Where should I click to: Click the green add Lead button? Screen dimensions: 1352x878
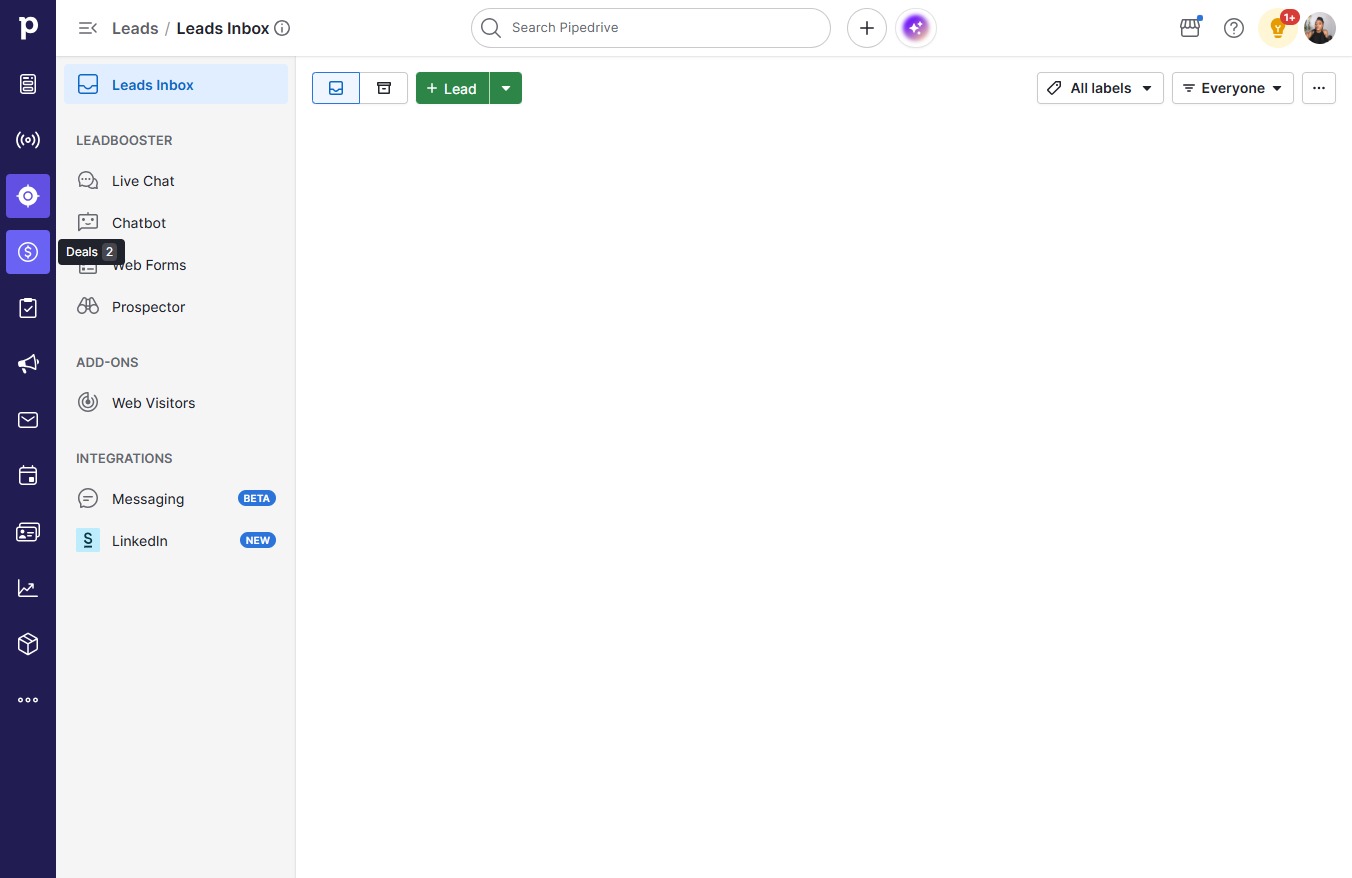452,88
